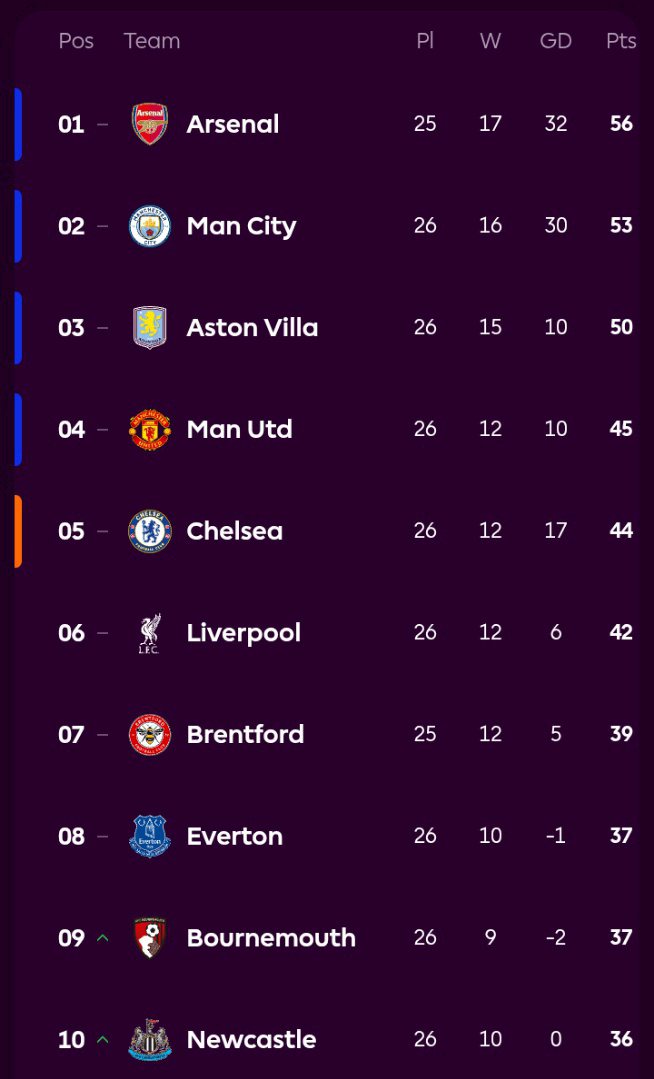Screen dimensions: 654x1079
Task: Select the Aston Villa crest icon
Action: [x=150, y=327]
